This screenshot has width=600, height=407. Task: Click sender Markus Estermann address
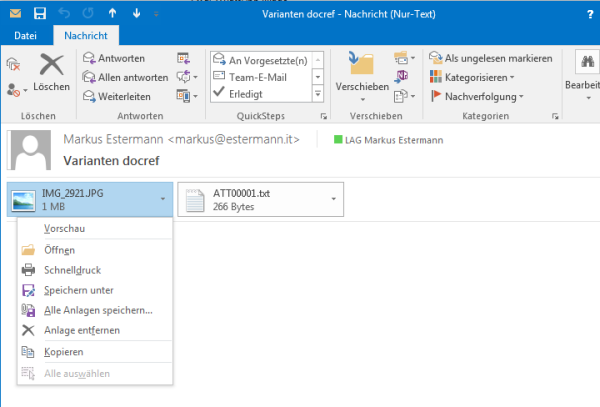pos(181,139)
